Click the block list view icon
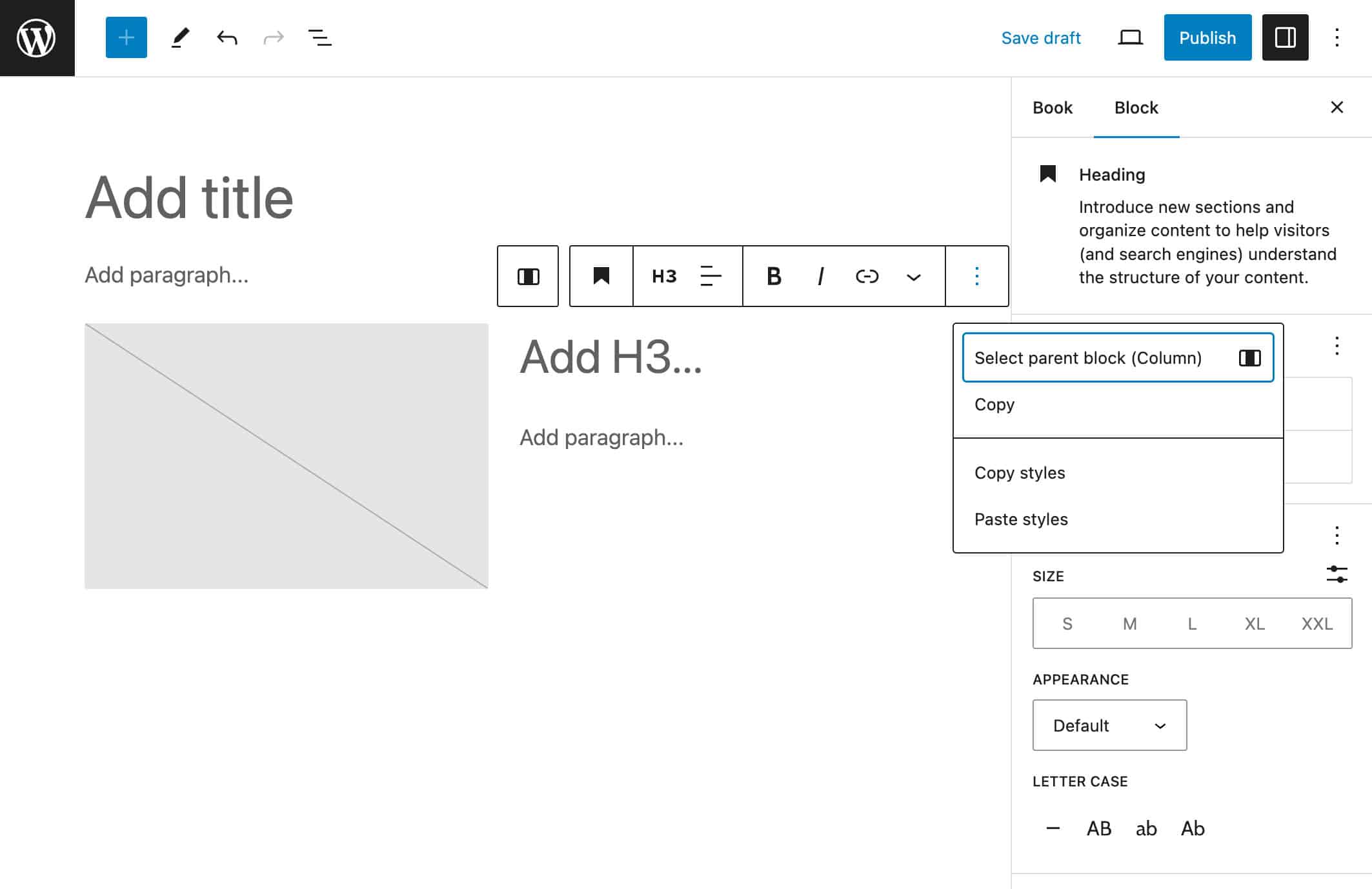1372x889 pixels. pyautogui.click(x=318, y=37)
